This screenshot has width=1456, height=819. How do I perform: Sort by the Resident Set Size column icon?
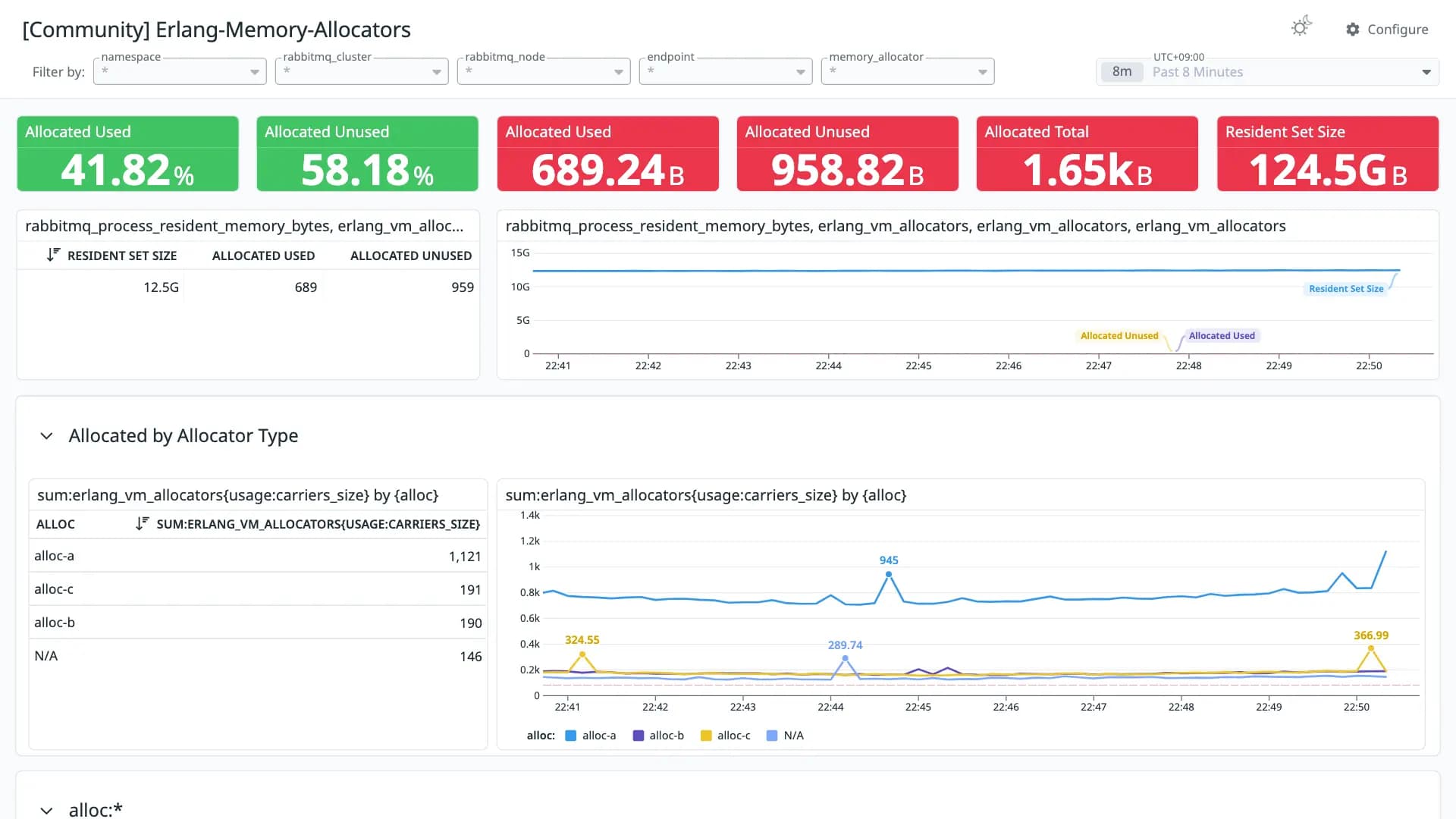(53, 255)
